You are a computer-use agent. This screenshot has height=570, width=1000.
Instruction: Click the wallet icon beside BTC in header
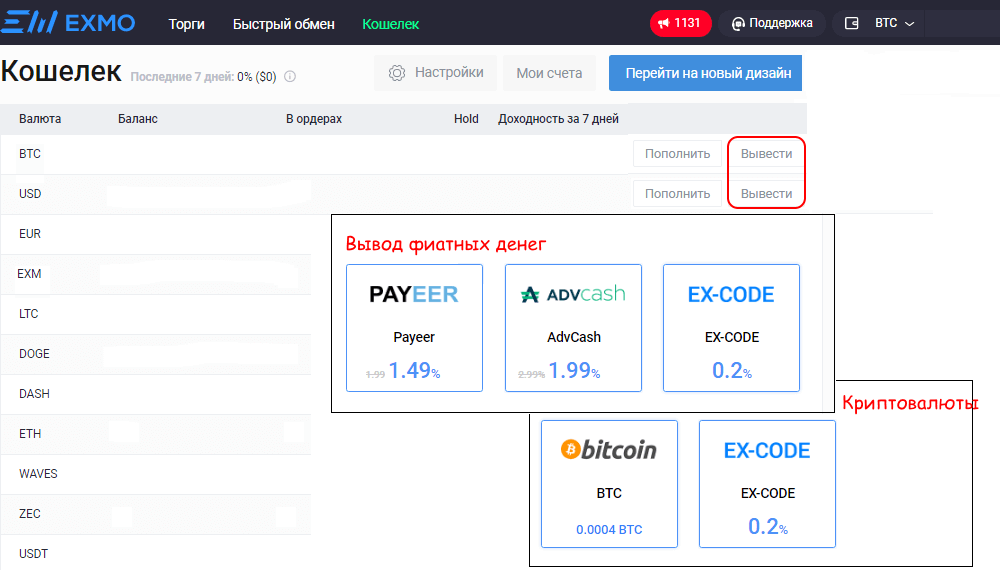pos(852,23)
